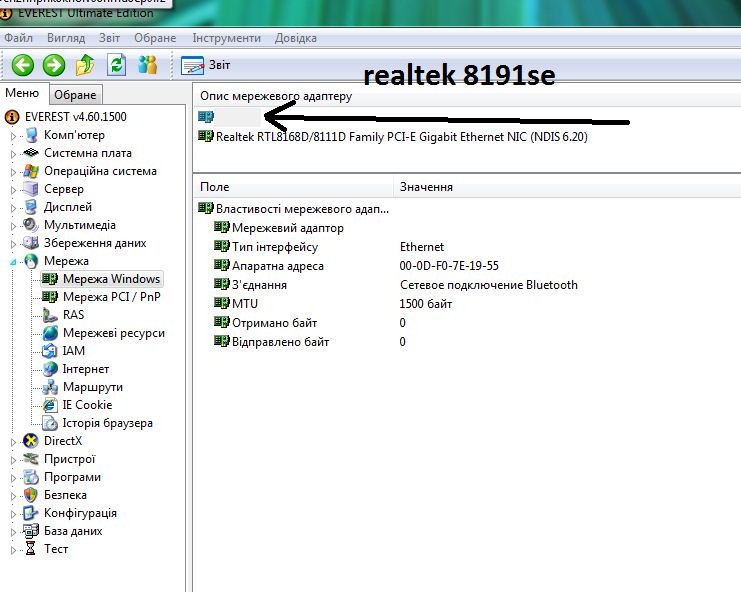Select the Апаратна адреса row
Image resolution: width=741 pixels, height=592 pixels.
point(278,266)
